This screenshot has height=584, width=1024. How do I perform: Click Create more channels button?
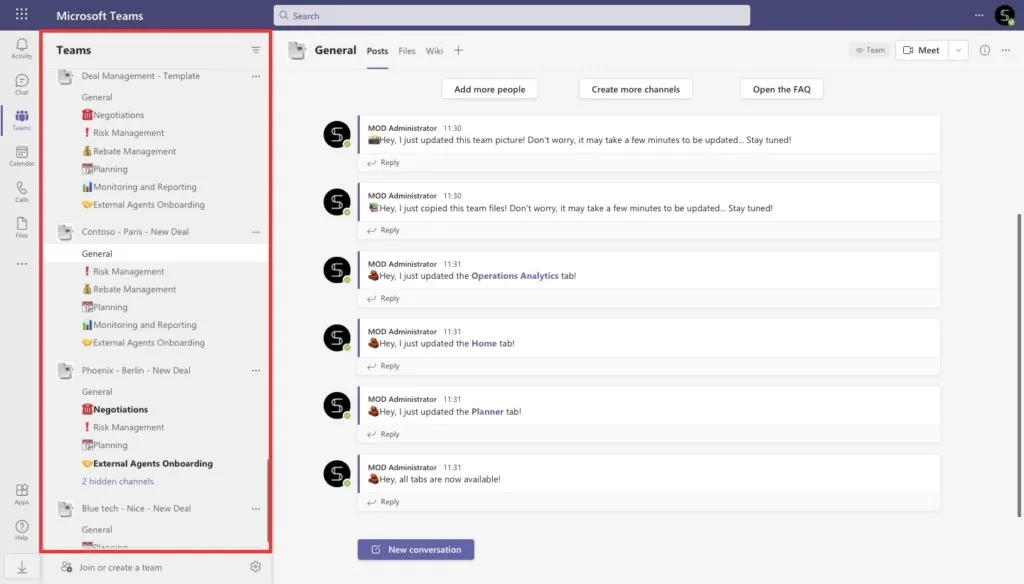635,89
